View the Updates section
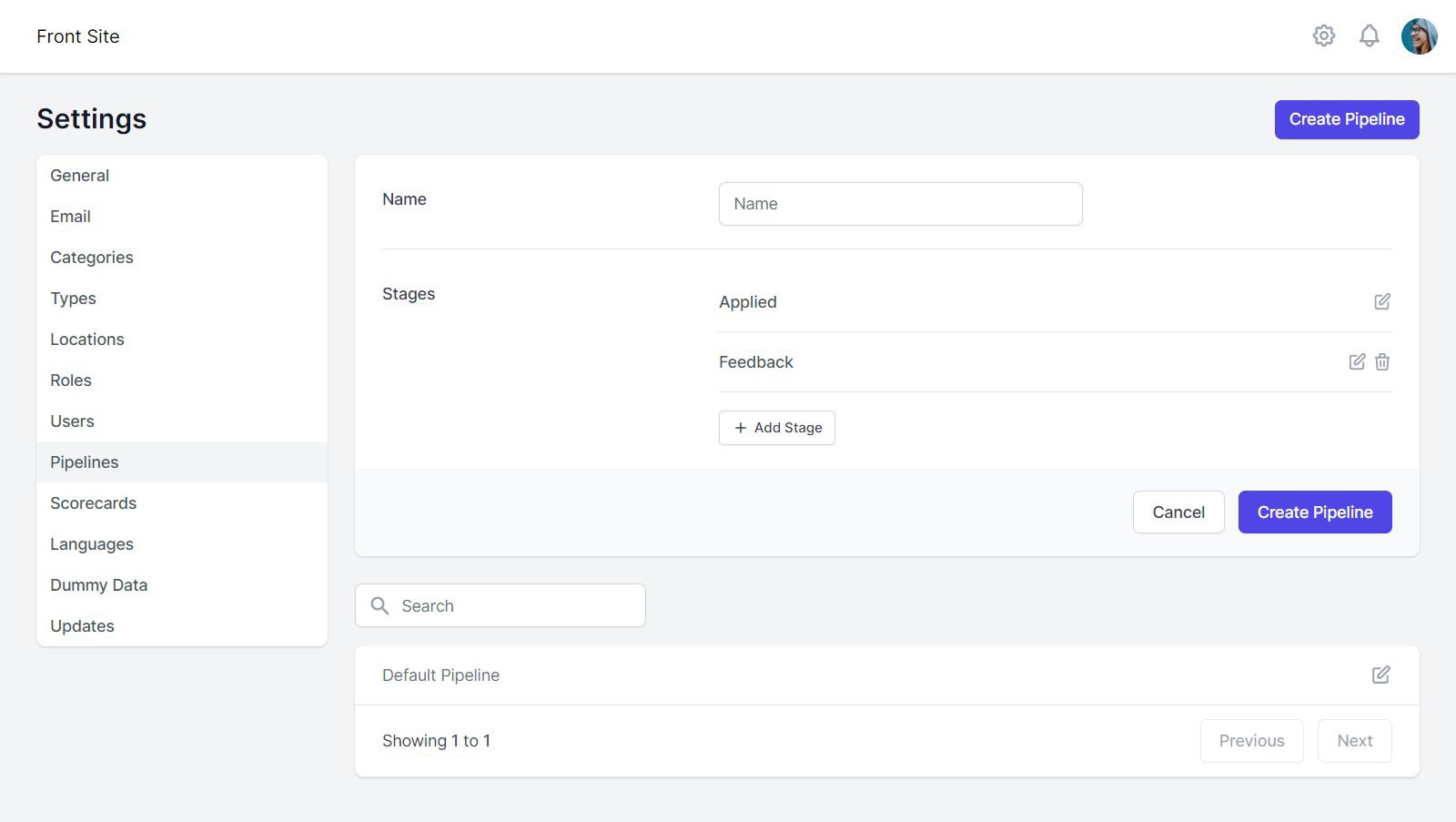Image resolution: width=1456 pixels, height=822 pixels. [82, 625]
